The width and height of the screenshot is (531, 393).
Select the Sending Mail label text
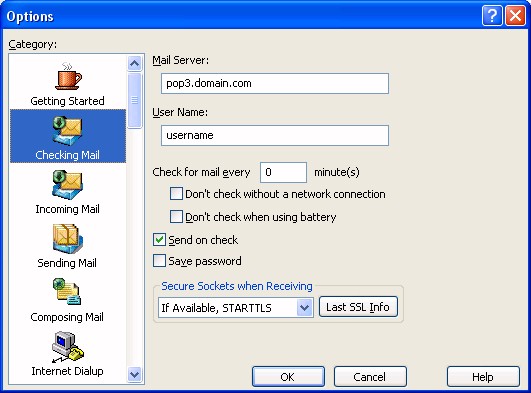pyautogui.click(x=67, y=263)
